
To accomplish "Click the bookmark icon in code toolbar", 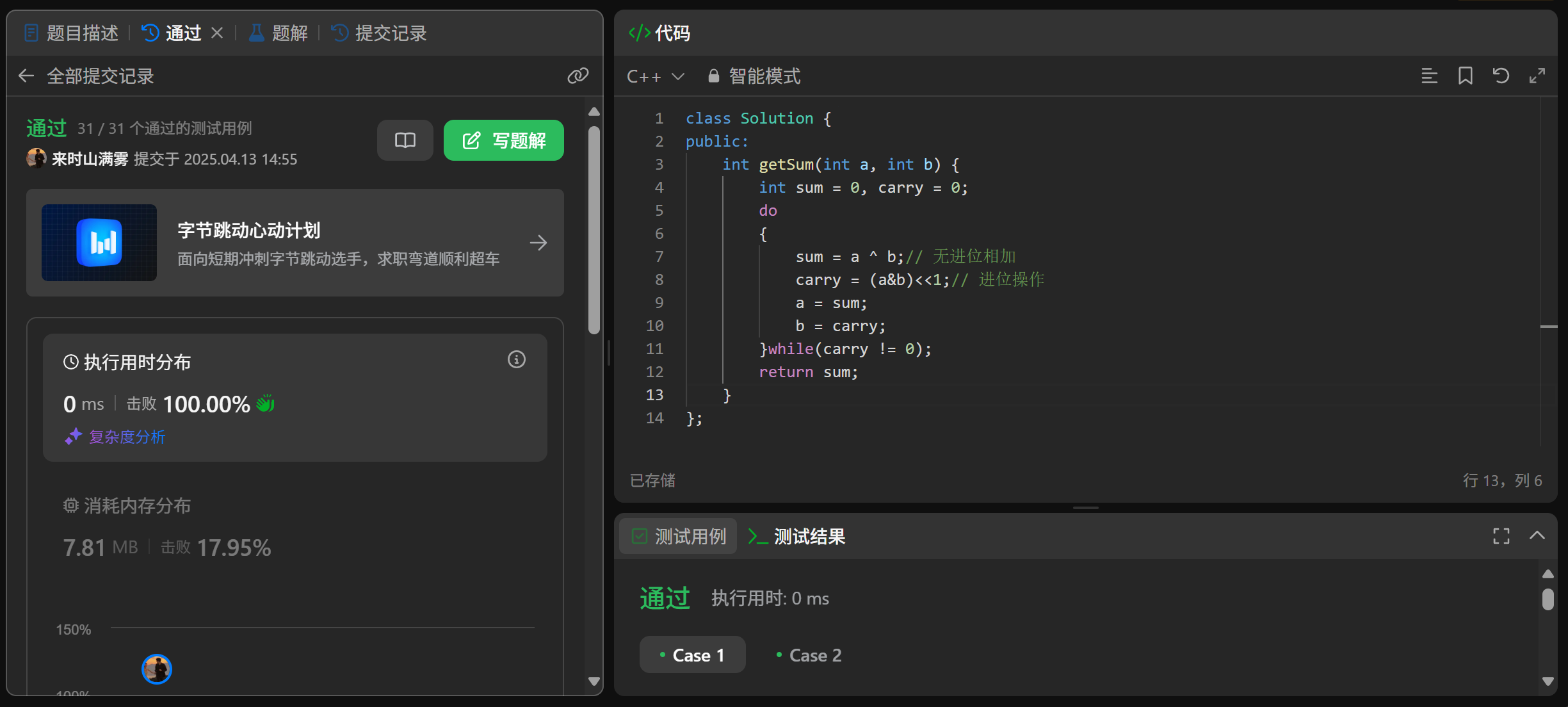I will tap(1465, 76).
